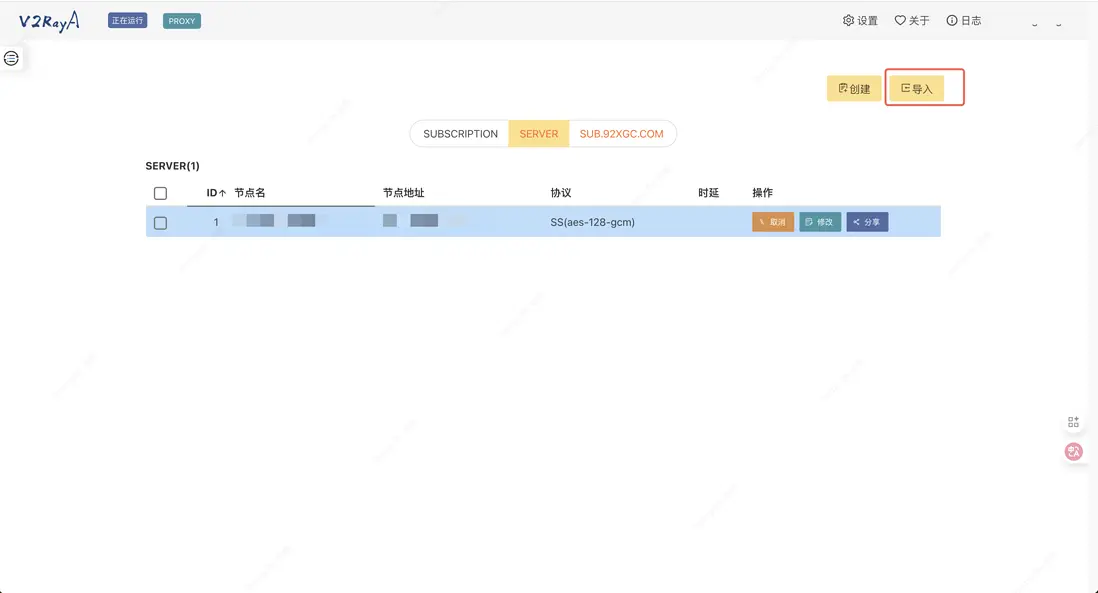
Task: Open the round sidebar menu icon
Action: click(11, 58)
